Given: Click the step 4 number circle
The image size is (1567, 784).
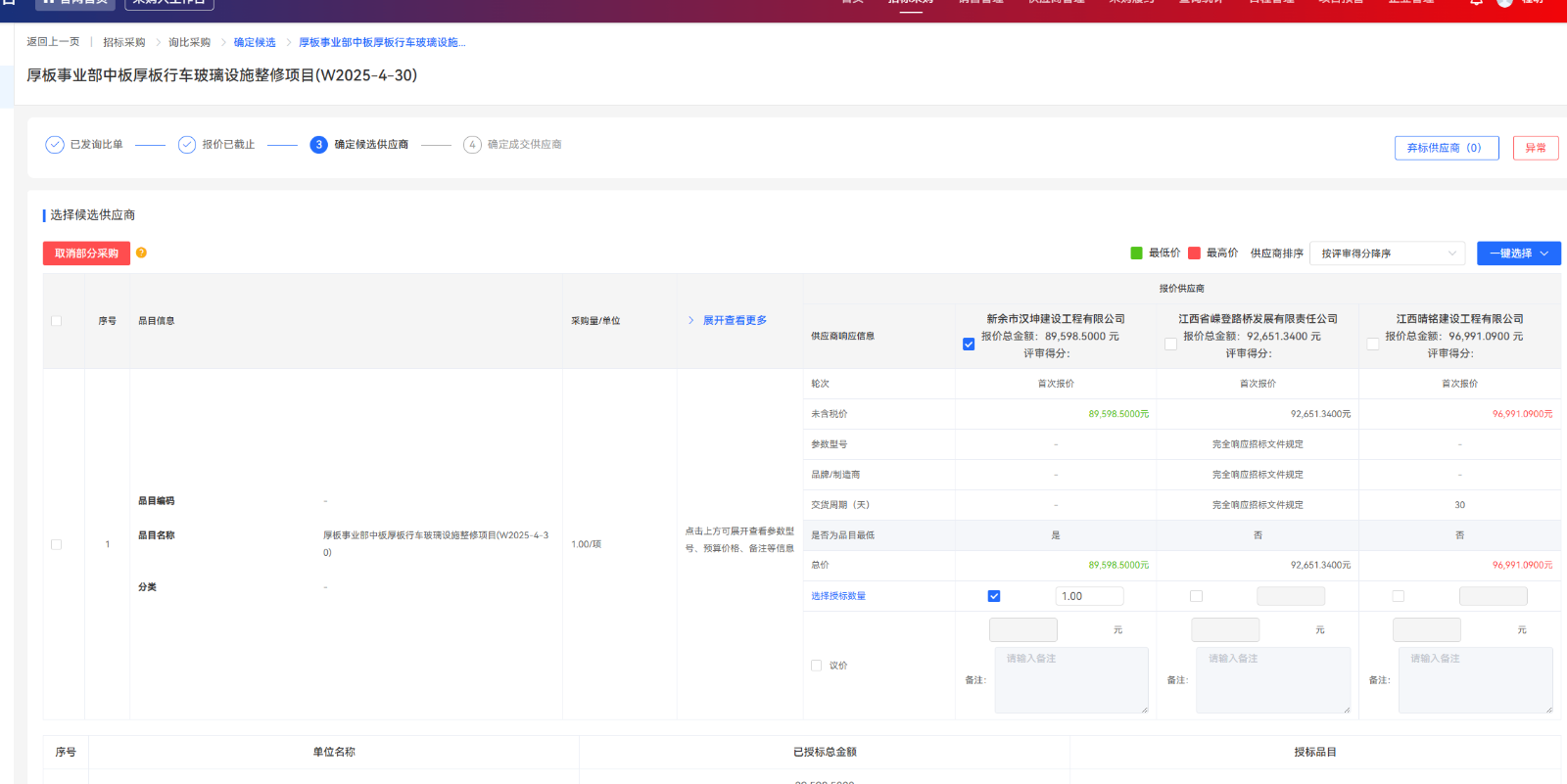Looking at the screenshot, I should click(x=472, y=145).
